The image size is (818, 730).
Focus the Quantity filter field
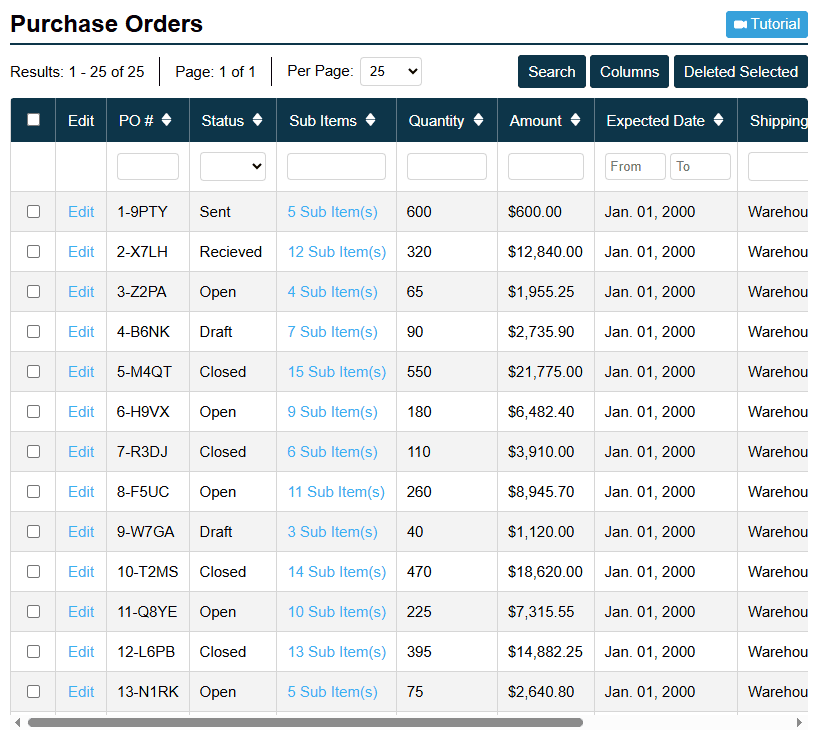click(x=447, y=166)
